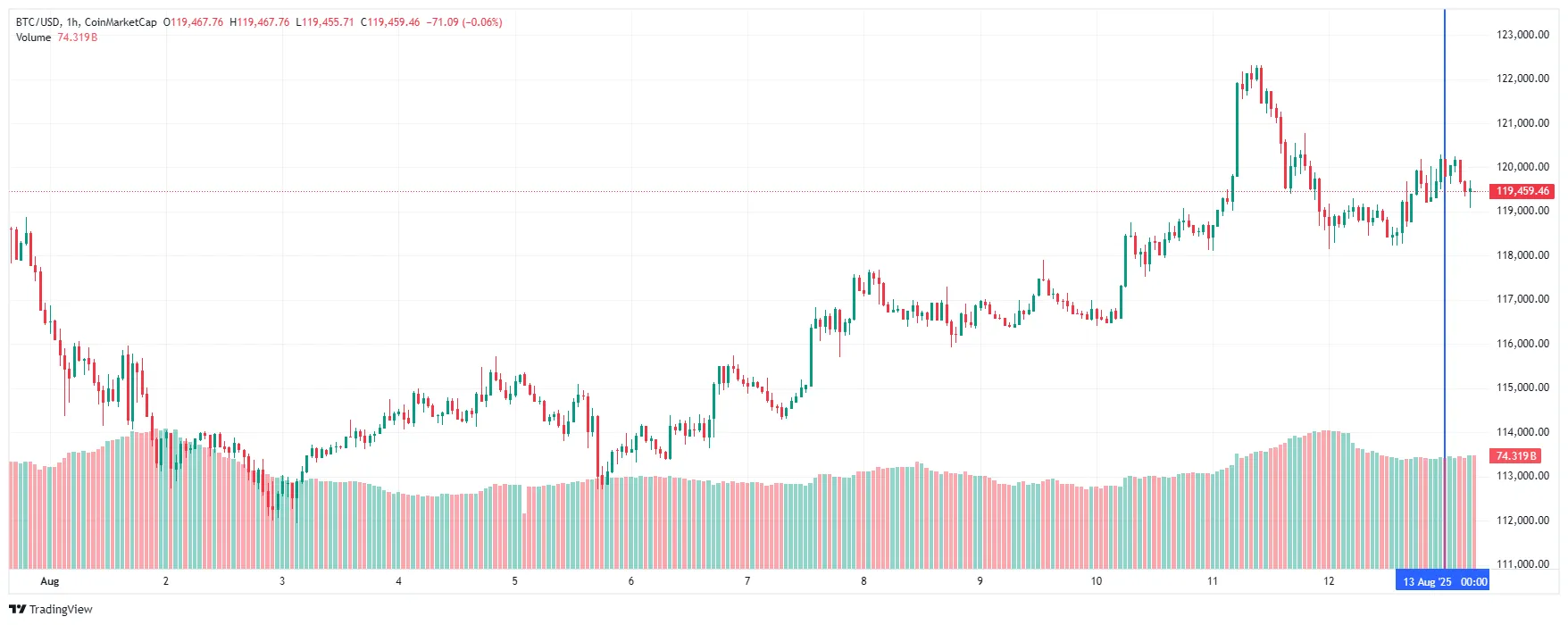Click the 111,000.00 price axis label
The width and height of the screenshot is (1568, 625).
(x=1522, y=564)
